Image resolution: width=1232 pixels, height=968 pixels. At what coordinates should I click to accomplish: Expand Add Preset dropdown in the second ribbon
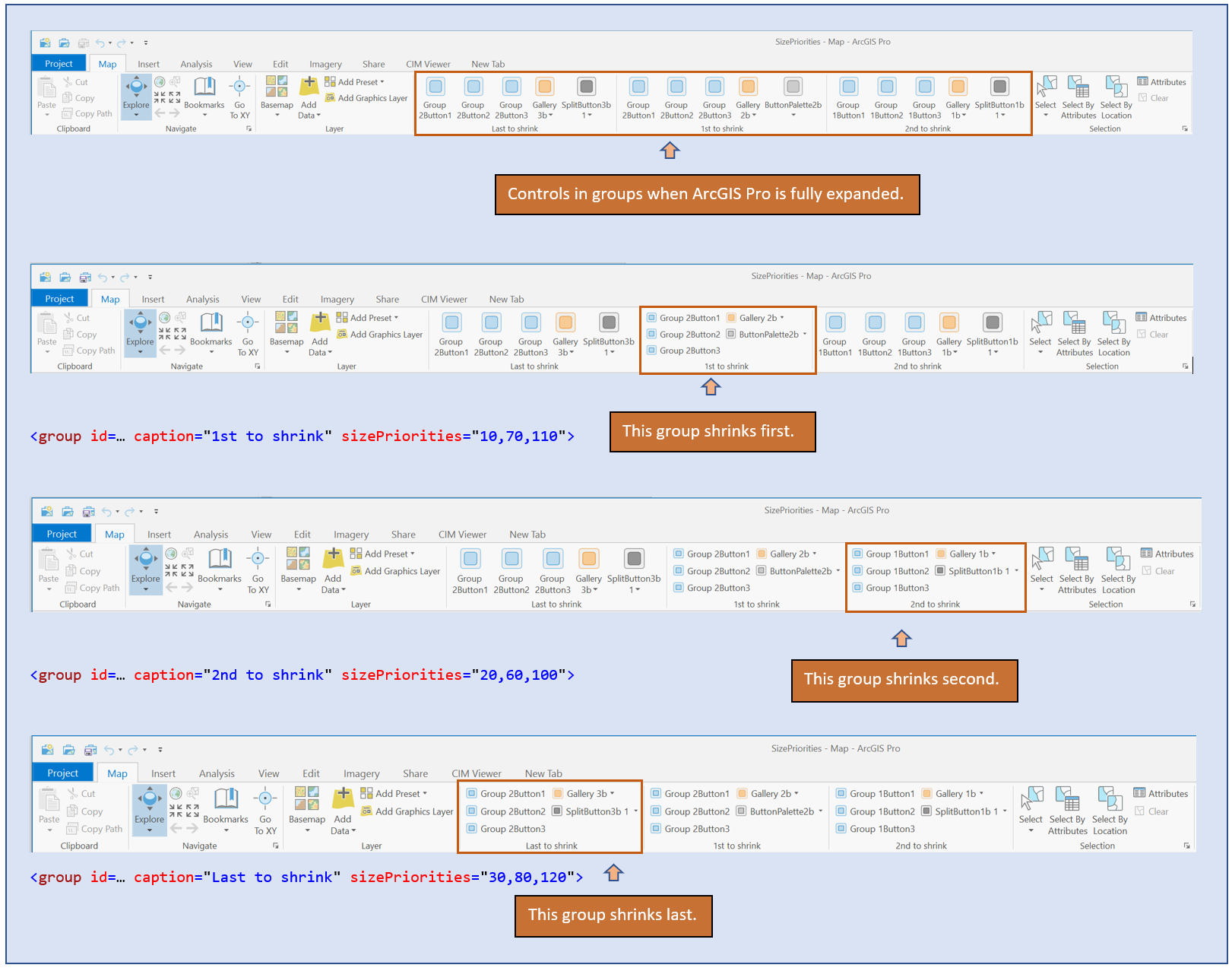pos(396,318)
